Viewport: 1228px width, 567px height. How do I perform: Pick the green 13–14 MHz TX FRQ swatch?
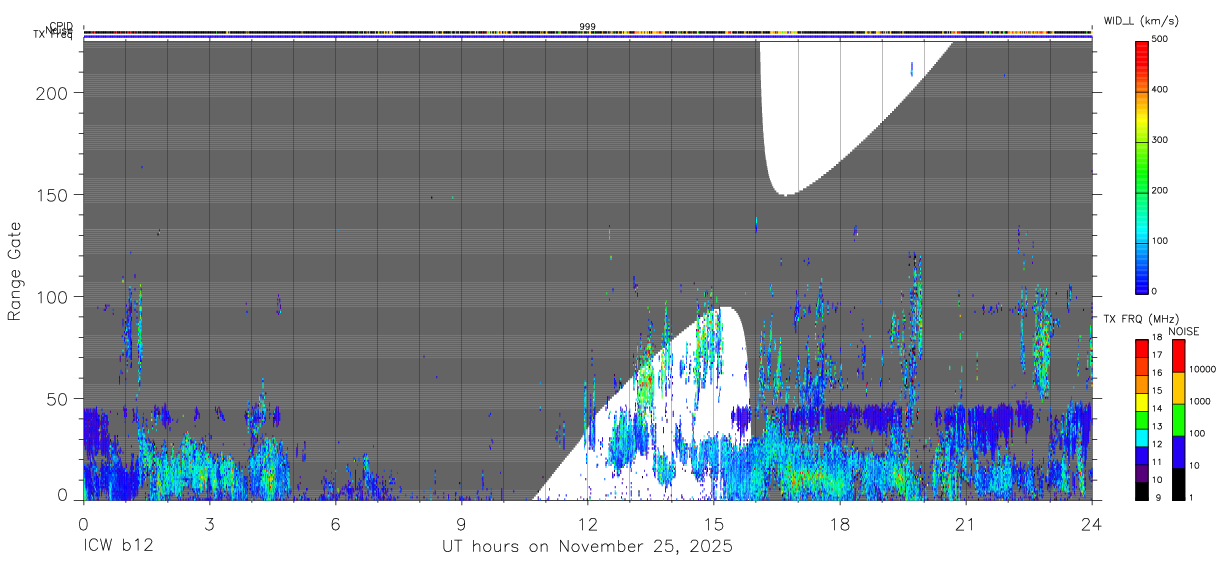[x=1143, y=418]
